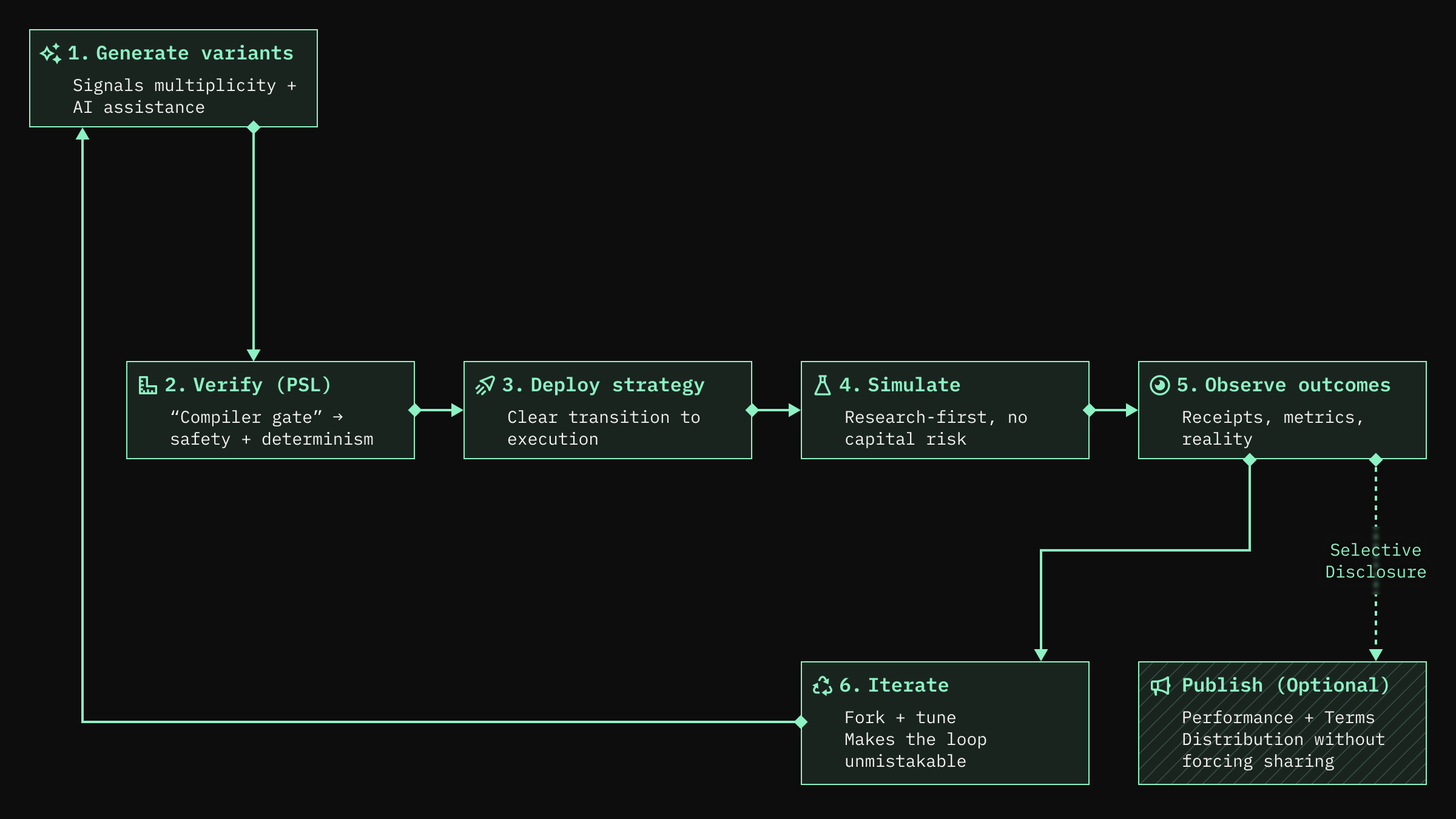Select the "6. Iterate" heading text

point(894,686)
